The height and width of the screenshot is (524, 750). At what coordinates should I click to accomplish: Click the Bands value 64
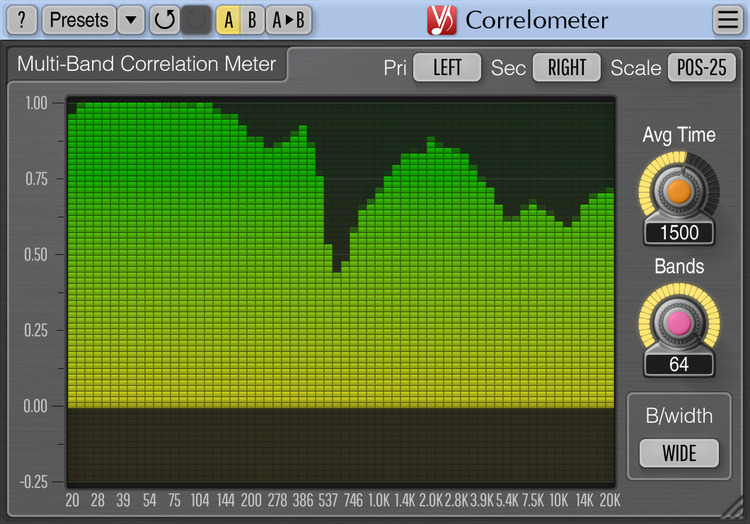click(x=679, y=365)
